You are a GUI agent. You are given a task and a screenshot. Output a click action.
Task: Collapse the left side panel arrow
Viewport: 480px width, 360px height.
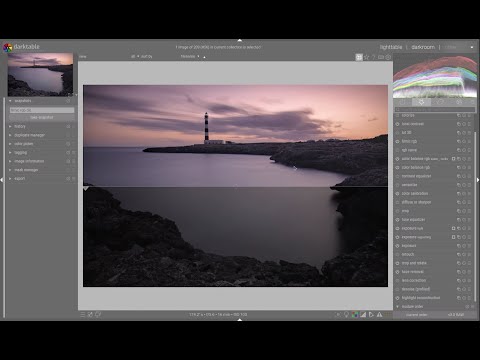pyautogui.click(x=2, y=180)
